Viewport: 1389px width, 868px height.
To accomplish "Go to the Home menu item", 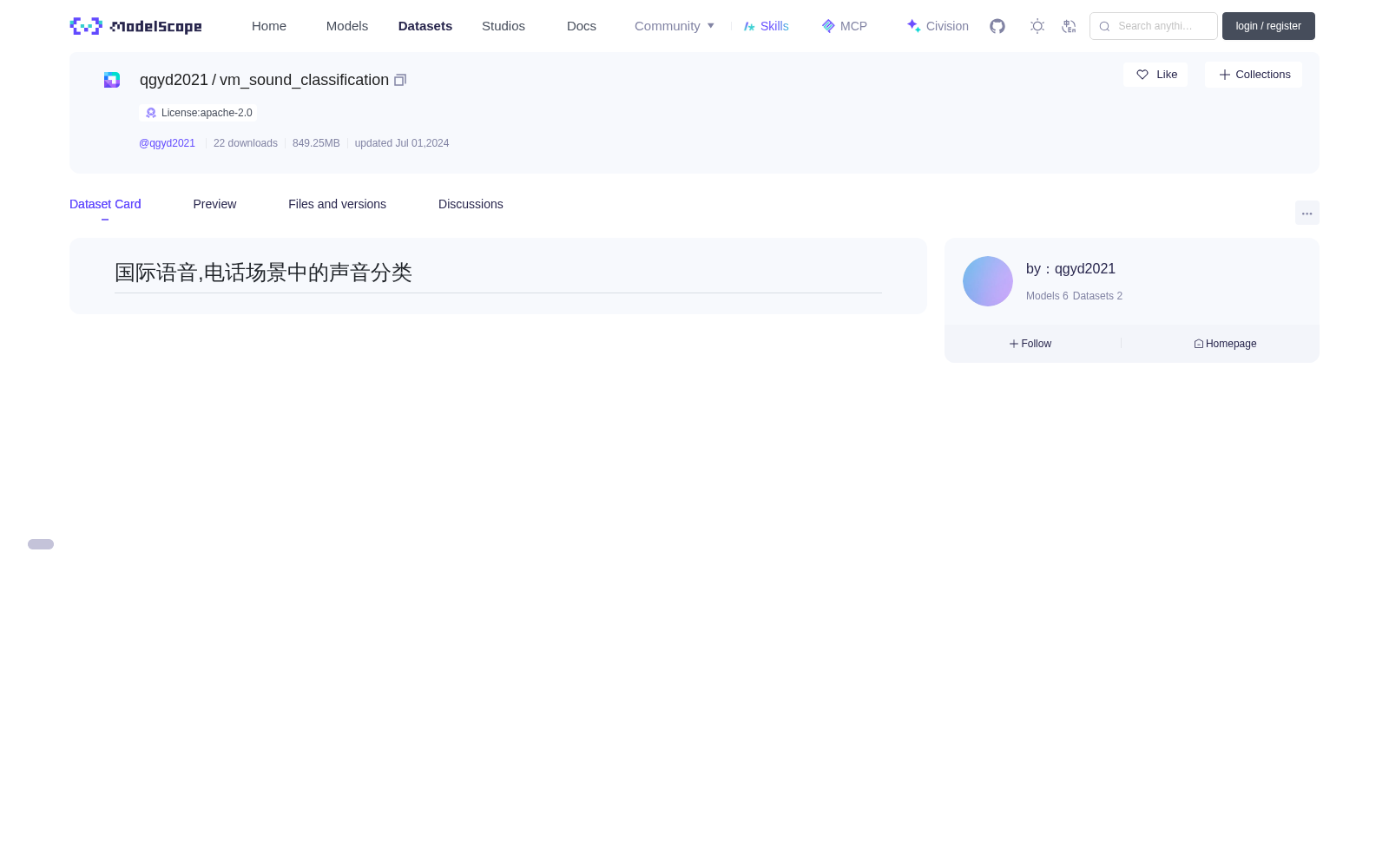I will [269, 26].
